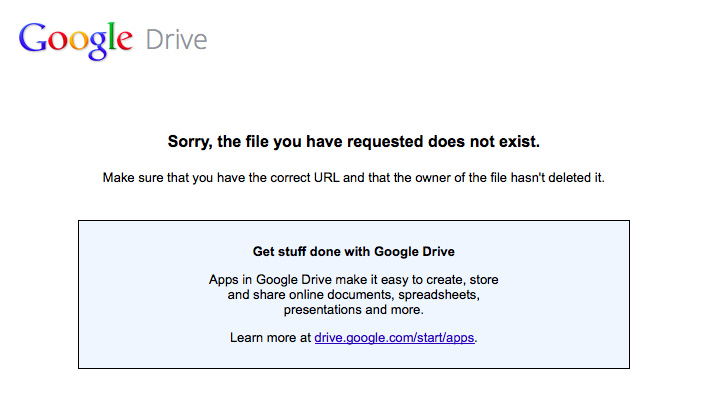Image resolution: width=708 pixels, height=418 pixels.
Task: Click the blue capital G in logo
Action: 32,38
